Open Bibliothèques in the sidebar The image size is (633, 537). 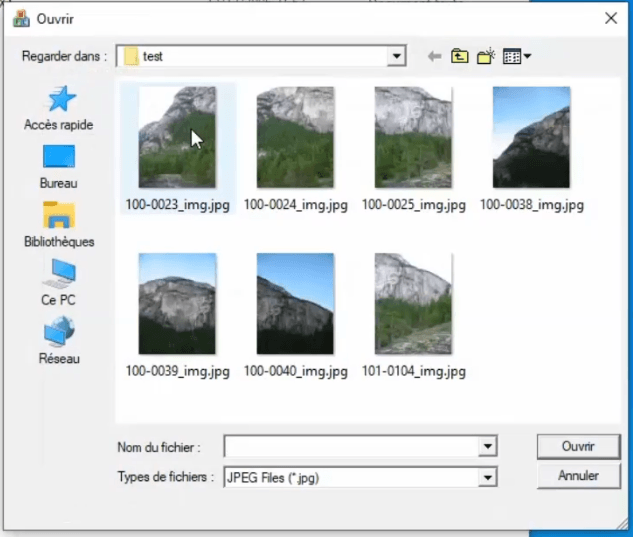[x=59, y=224]
